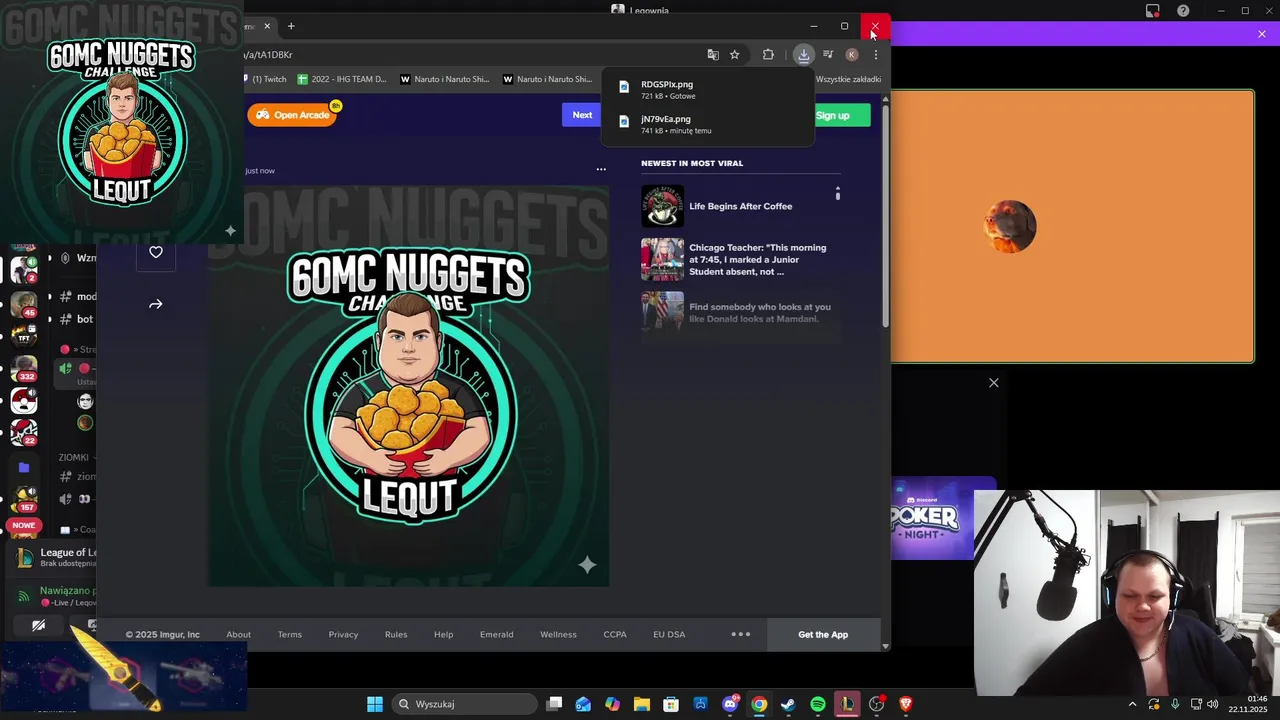
Task: Click the Get the App button
Action: click(823, 634)
